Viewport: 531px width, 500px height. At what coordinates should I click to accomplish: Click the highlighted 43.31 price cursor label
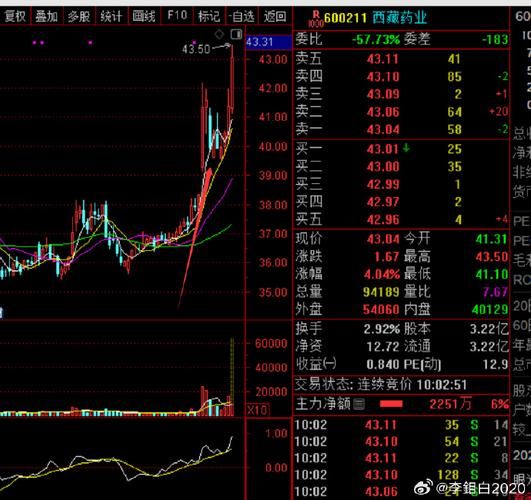pyautogui.click(x=269, y=42)
